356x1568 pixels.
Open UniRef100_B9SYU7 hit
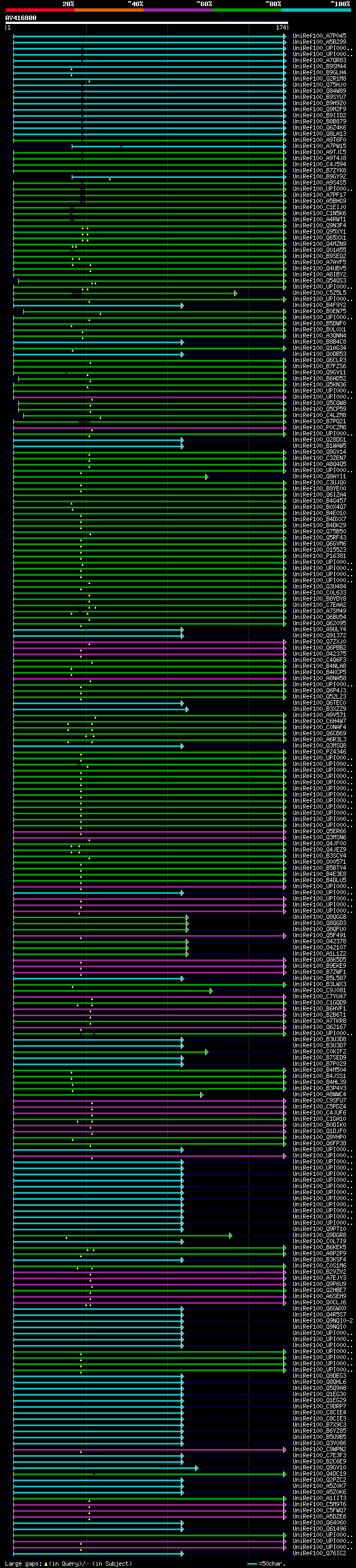click(319, 97)
